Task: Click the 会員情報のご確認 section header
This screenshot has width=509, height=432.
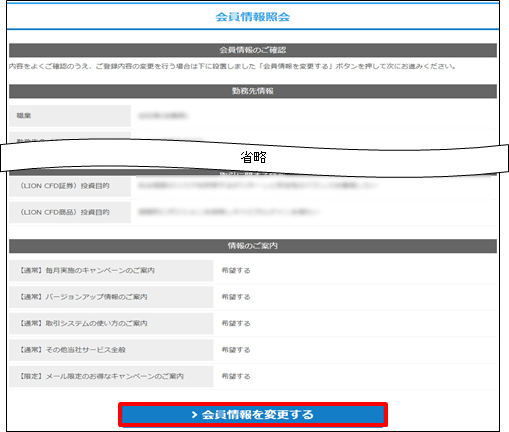Action: click(253, 50)
